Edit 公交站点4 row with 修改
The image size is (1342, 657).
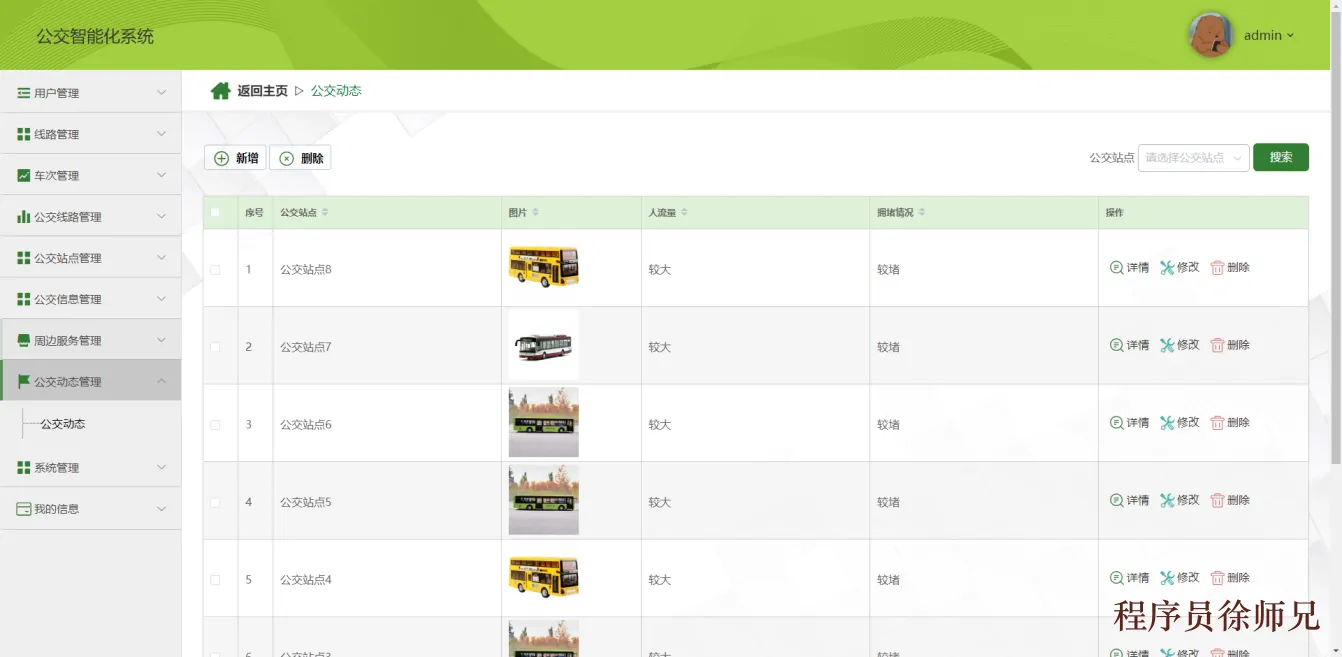pos(1180,578)
